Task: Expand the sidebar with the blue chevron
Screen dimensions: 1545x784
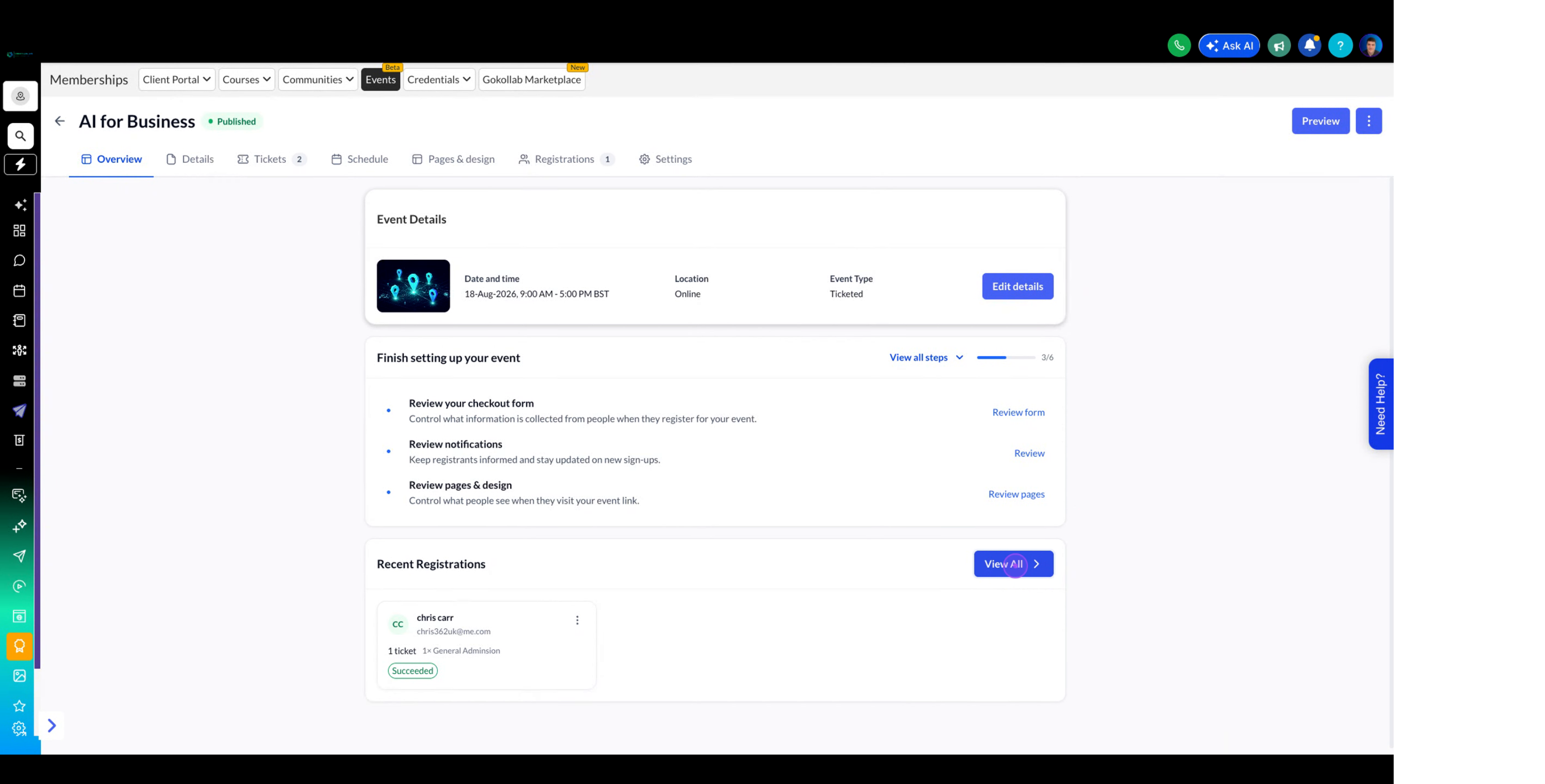Action: 51,726
